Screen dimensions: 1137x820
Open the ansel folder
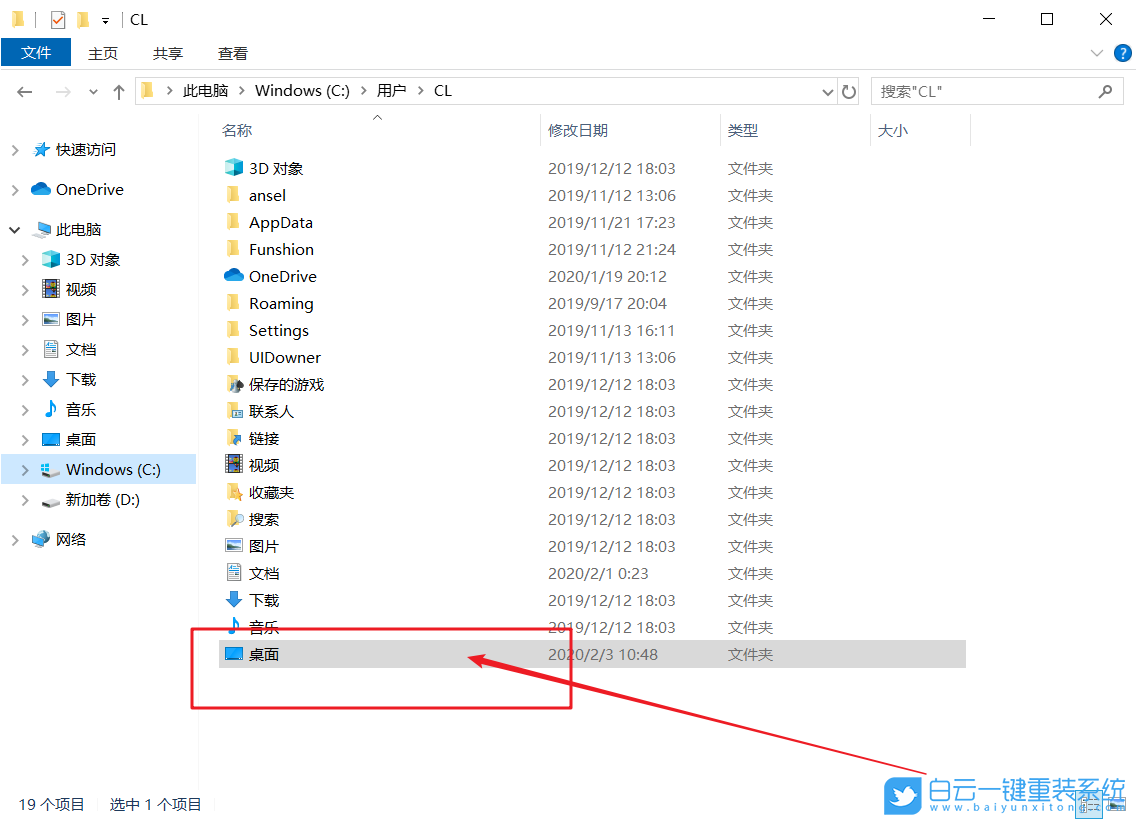[x=266, y=194]
